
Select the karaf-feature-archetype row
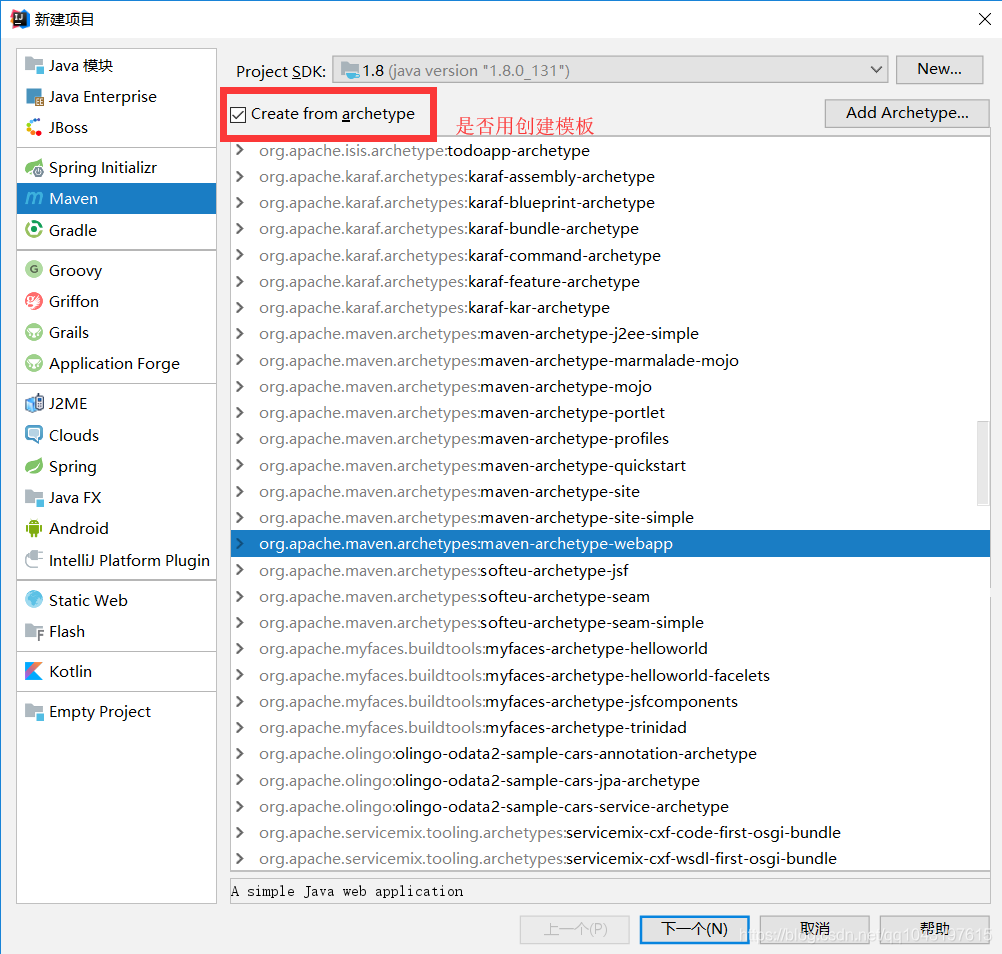coord(610,282)
